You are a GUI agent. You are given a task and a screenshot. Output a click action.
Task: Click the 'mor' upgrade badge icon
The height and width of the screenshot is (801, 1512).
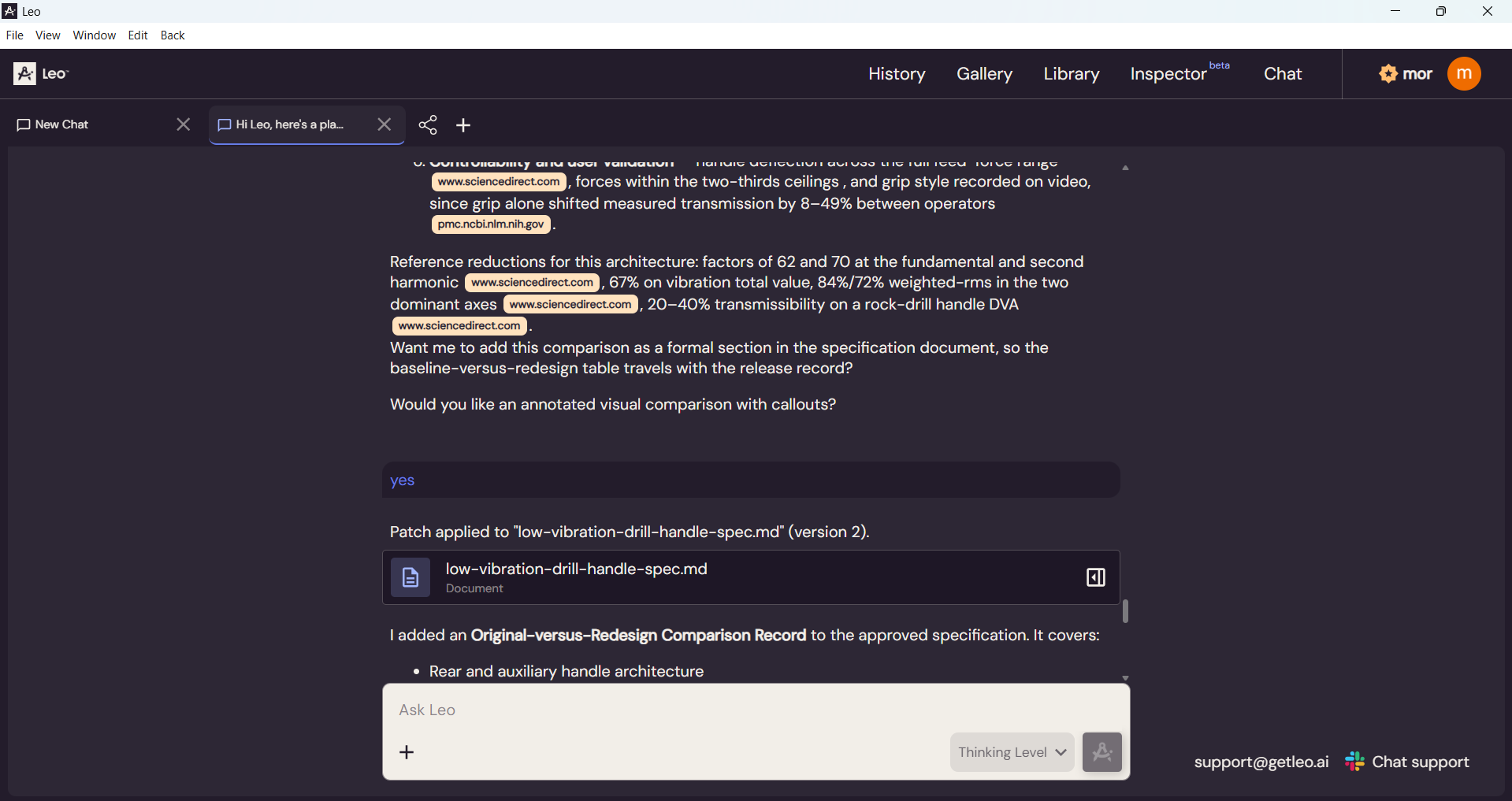coord(1388,73)
